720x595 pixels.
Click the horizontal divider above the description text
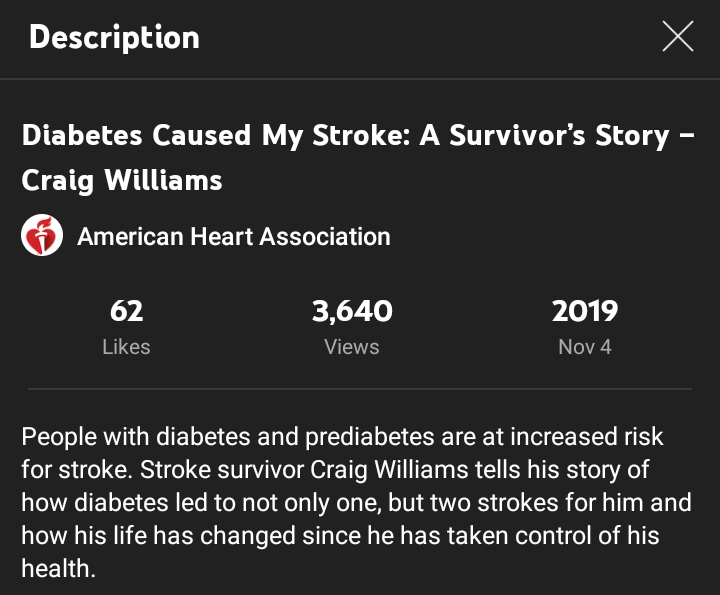360,389
